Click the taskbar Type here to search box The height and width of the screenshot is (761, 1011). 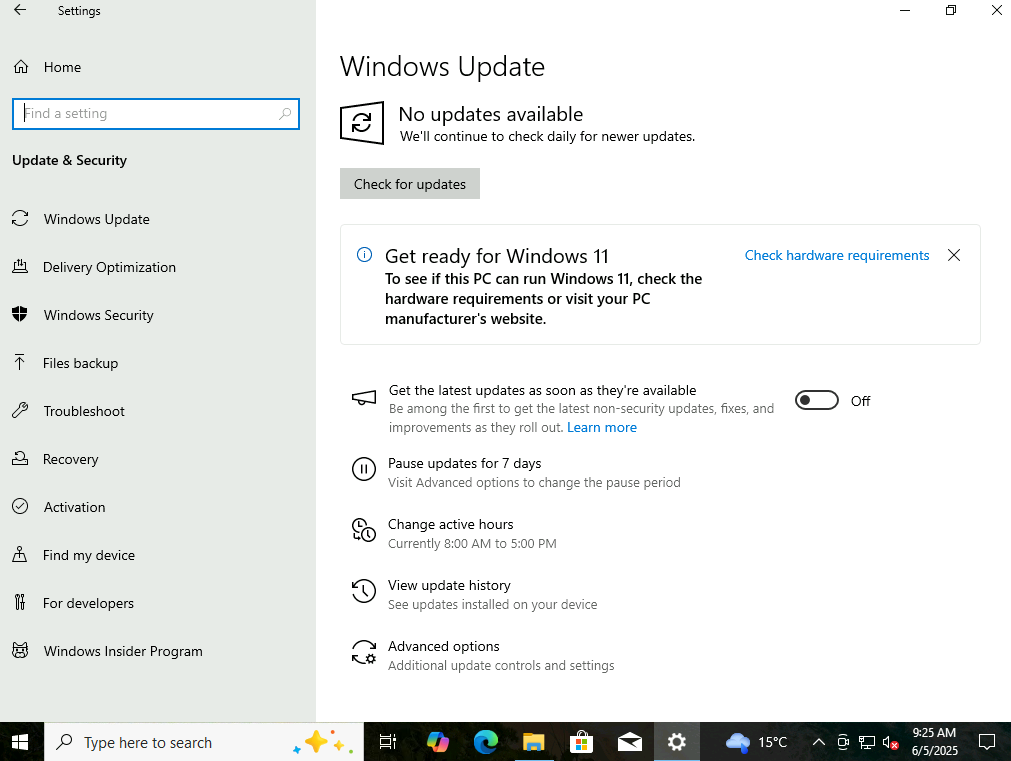[204, 742]
